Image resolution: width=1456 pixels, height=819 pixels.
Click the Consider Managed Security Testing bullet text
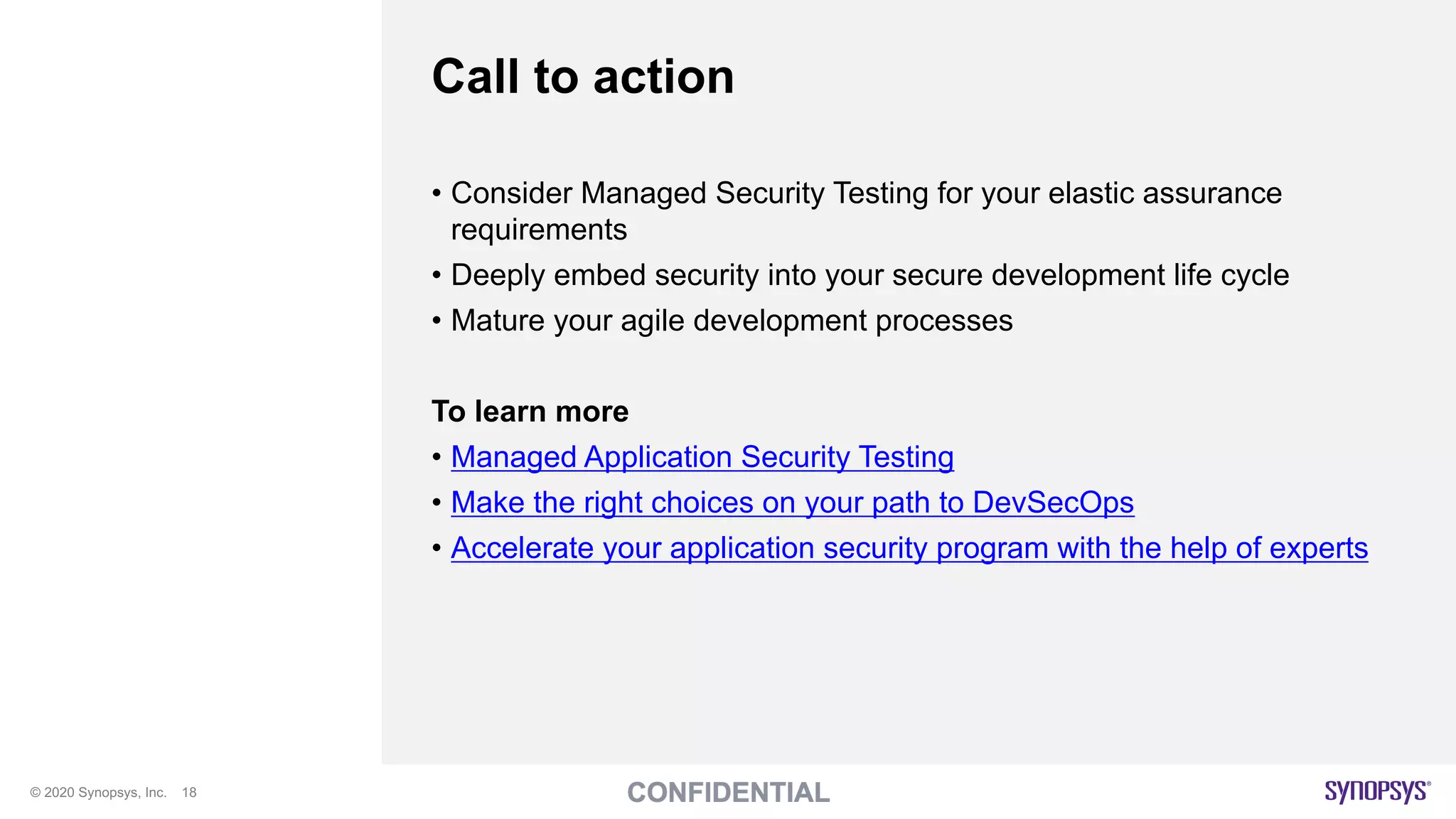pyautogui.click(x=865, y=193)
